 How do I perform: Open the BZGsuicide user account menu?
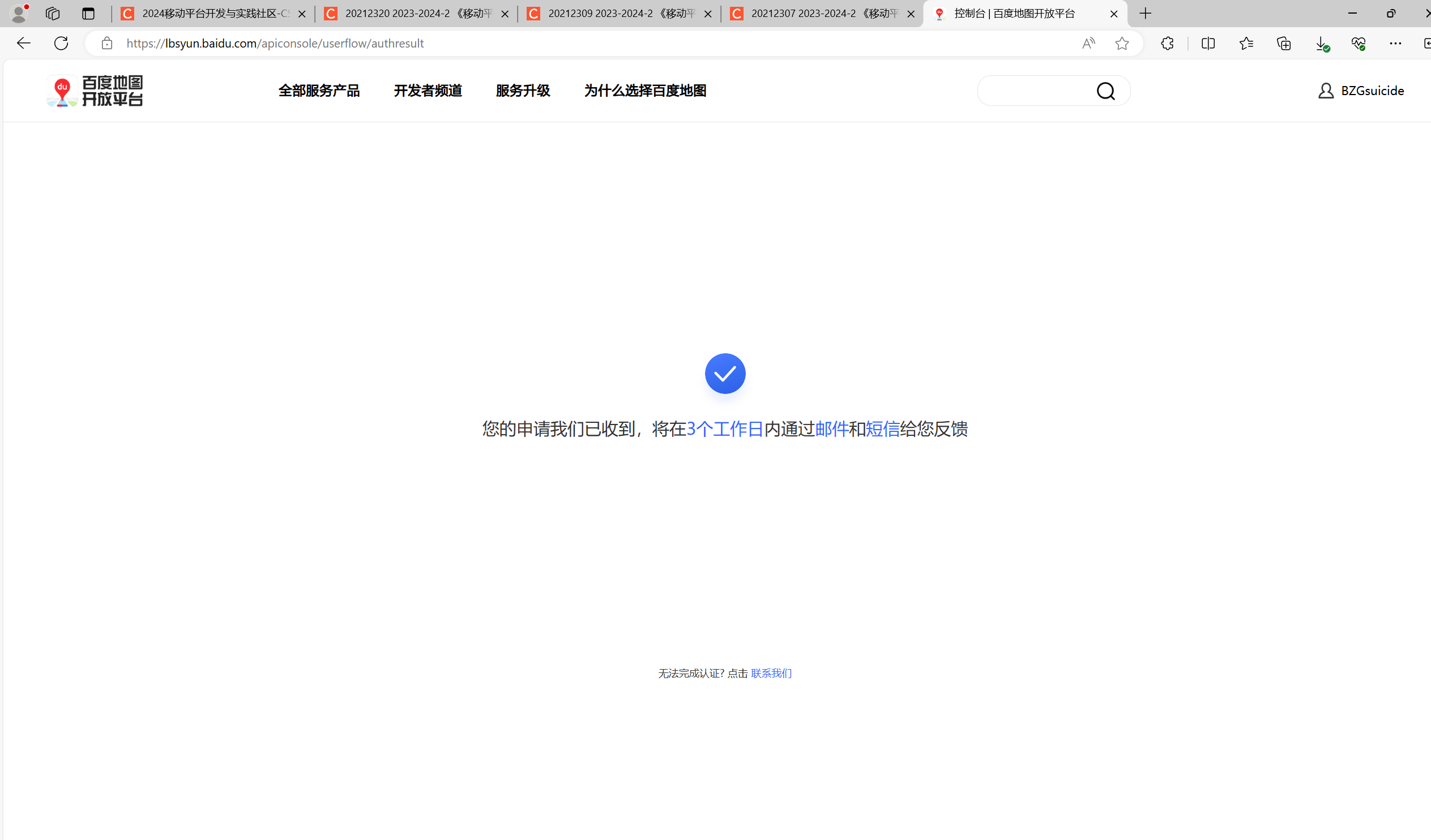[1361, 91]
